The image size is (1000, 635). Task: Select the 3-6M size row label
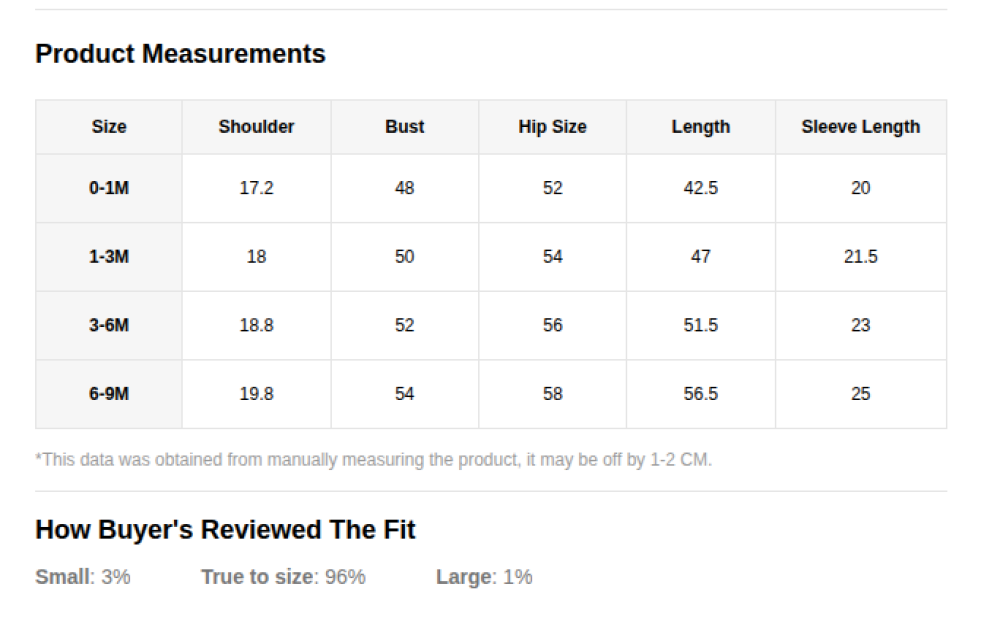[109, 325]
